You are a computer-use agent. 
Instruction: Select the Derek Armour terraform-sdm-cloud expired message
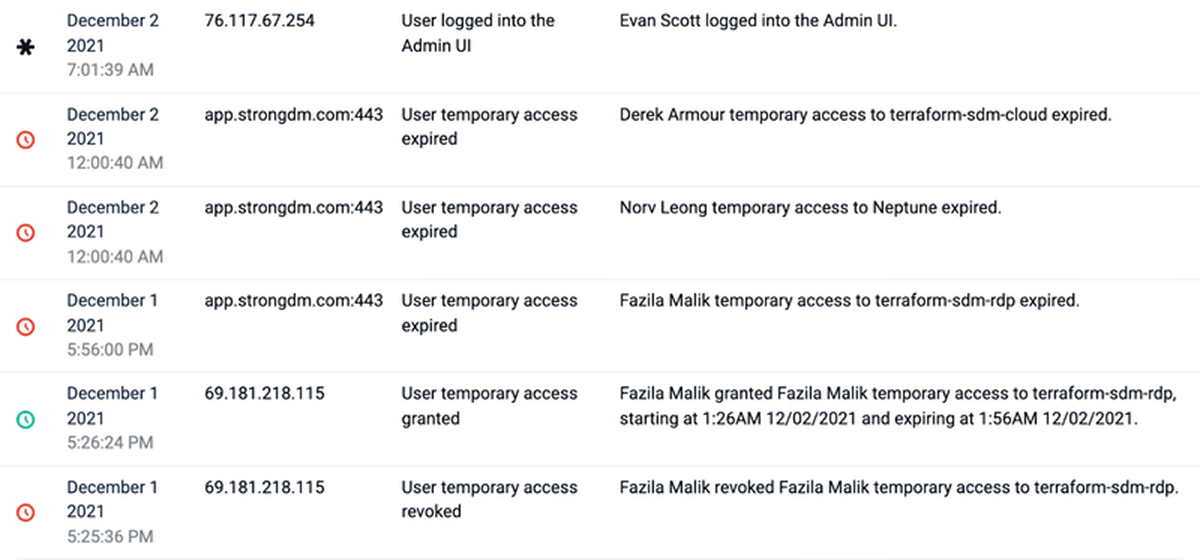865,115
